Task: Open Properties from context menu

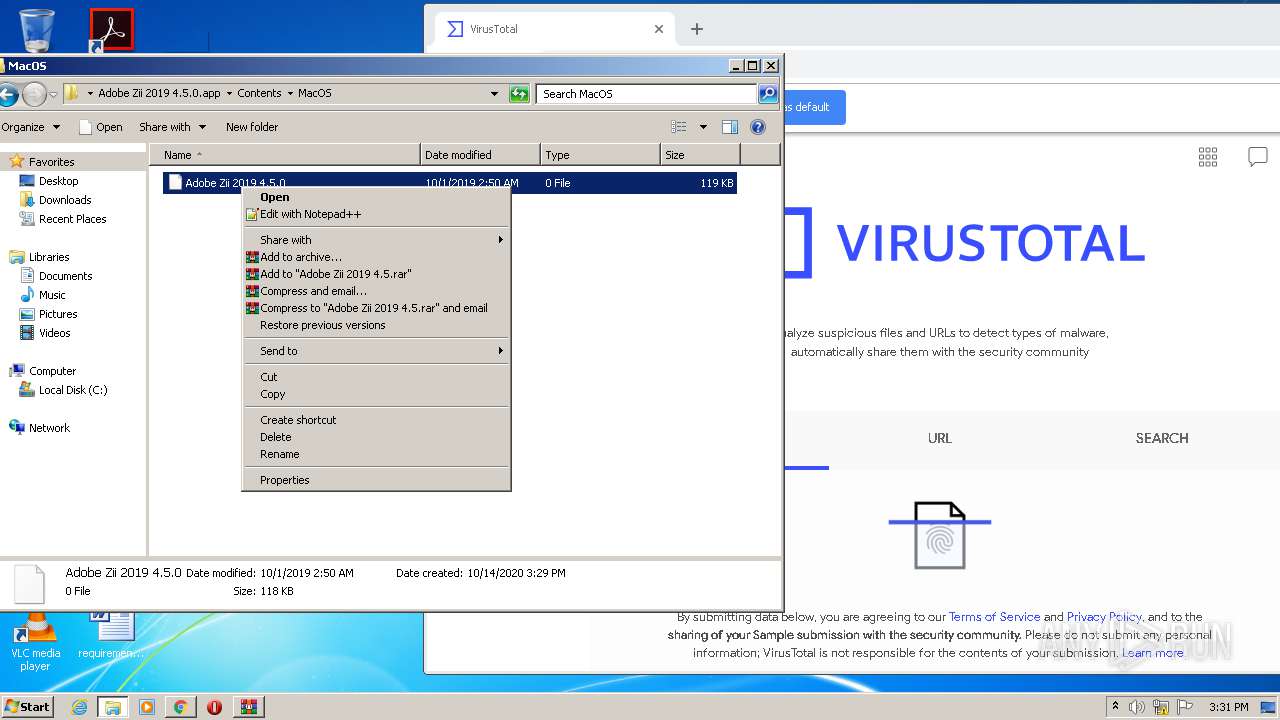Action: [377, 480]
